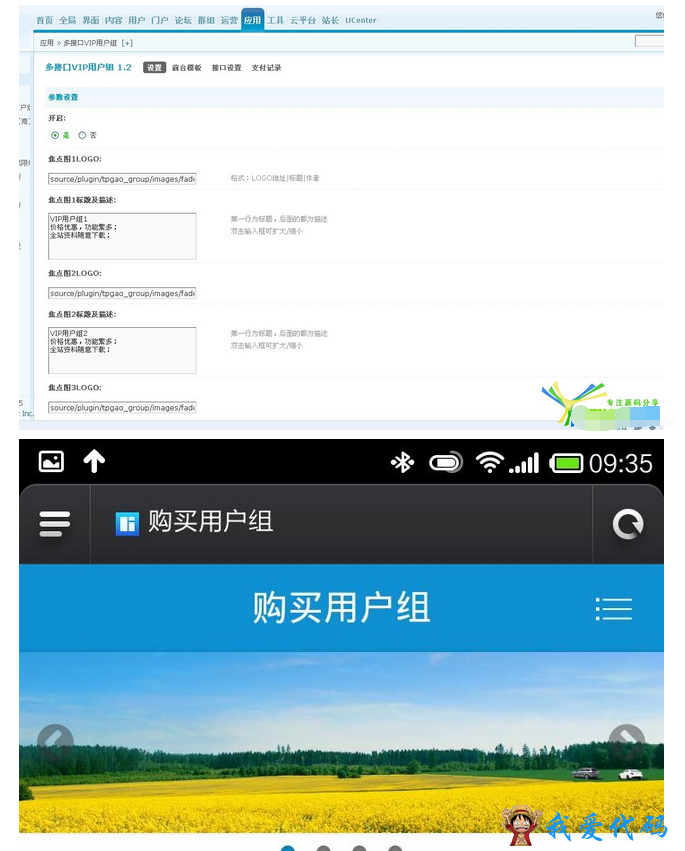685x851 pixels.
Task: Open the 群组 admin menu
Action: click(206, 20)
